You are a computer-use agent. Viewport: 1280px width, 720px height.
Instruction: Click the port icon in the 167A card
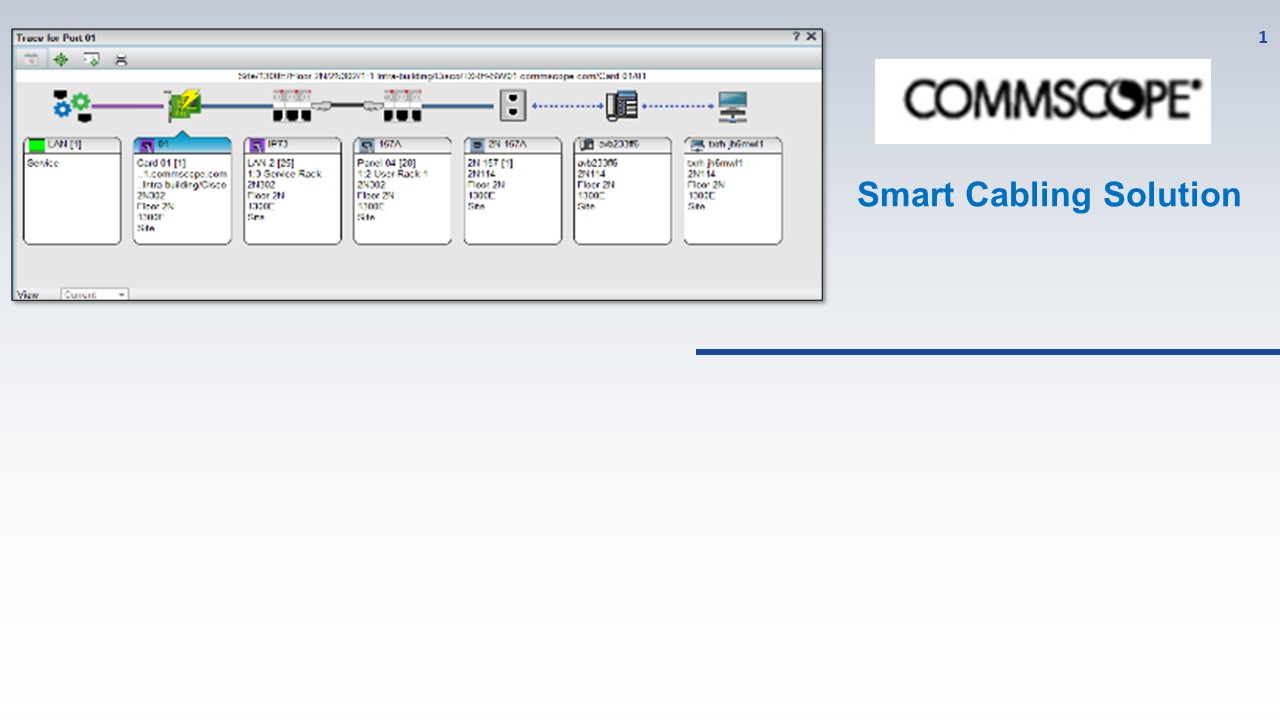[x=367, y=146]
